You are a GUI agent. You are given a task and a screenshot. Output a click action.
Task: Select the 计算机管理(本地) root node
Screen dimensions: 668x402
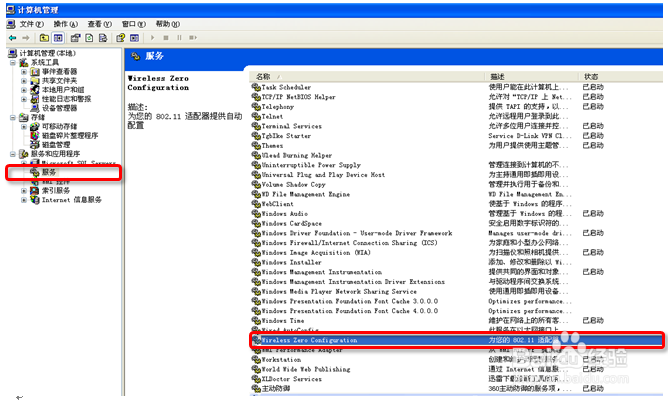47,53
